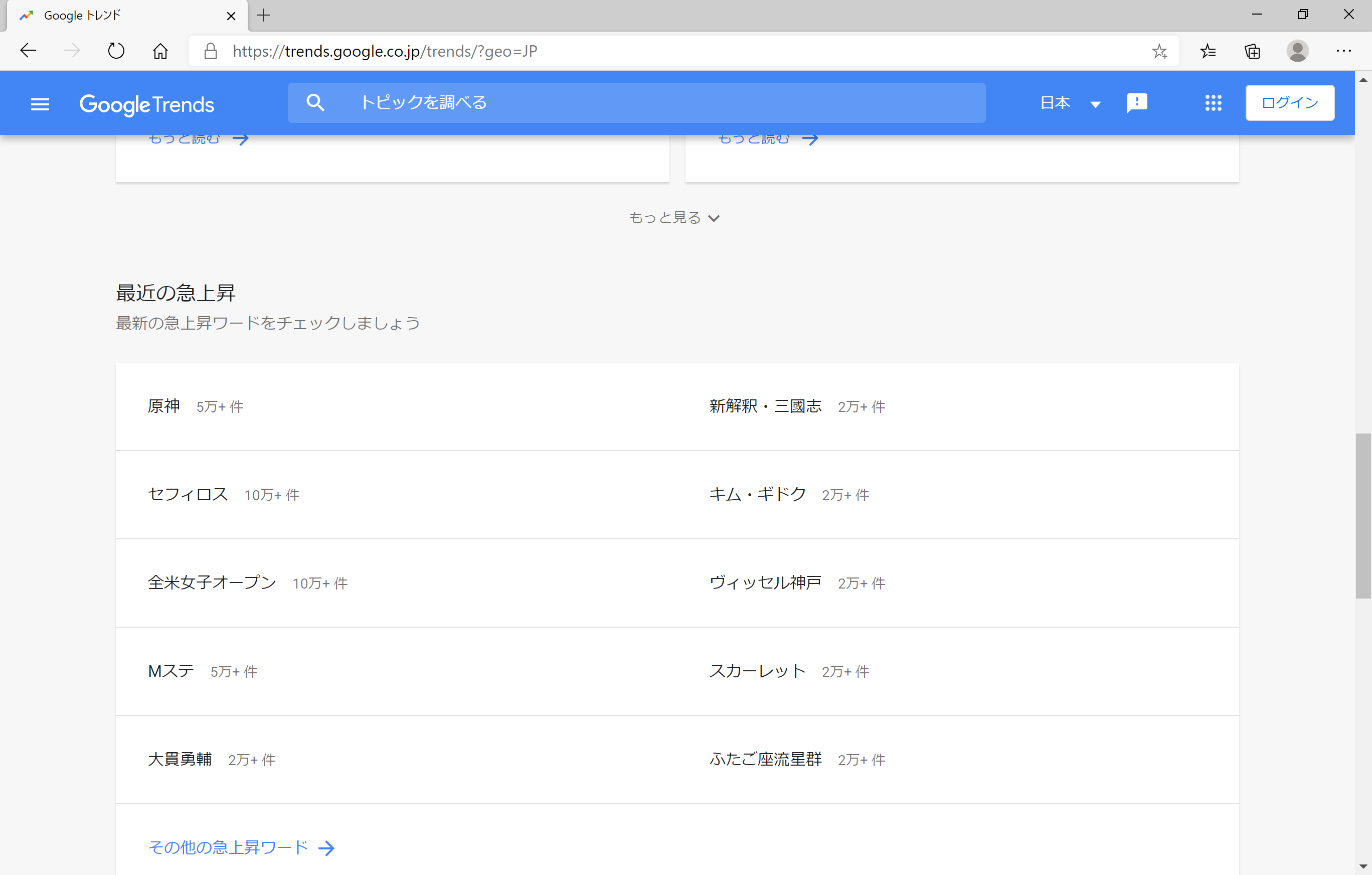
Task: Click the scrollbar up arrow
Action: (1363, 80)
